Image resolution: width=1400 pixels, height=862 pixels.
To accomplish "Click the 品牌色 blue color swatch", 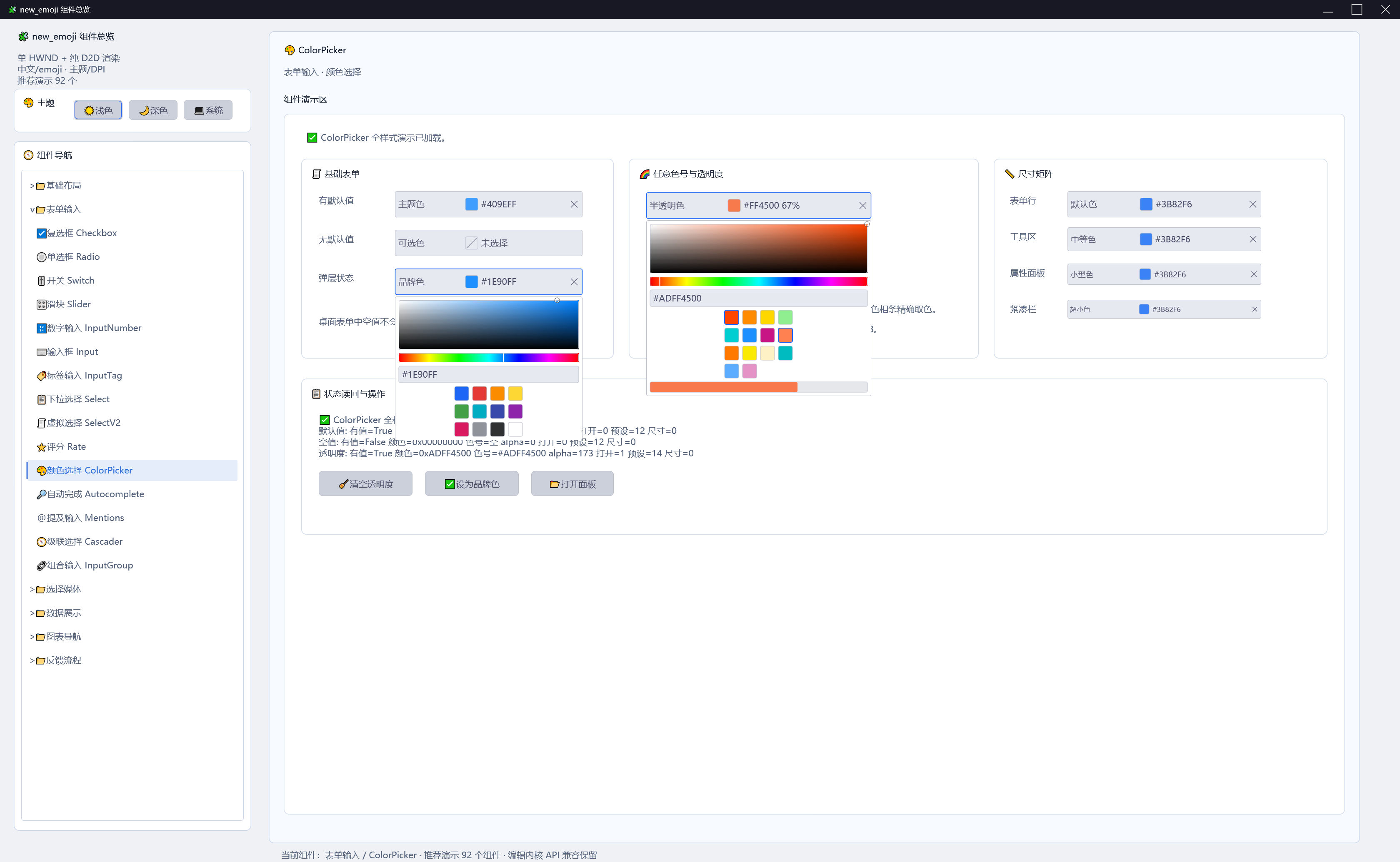I will point(472,282).
